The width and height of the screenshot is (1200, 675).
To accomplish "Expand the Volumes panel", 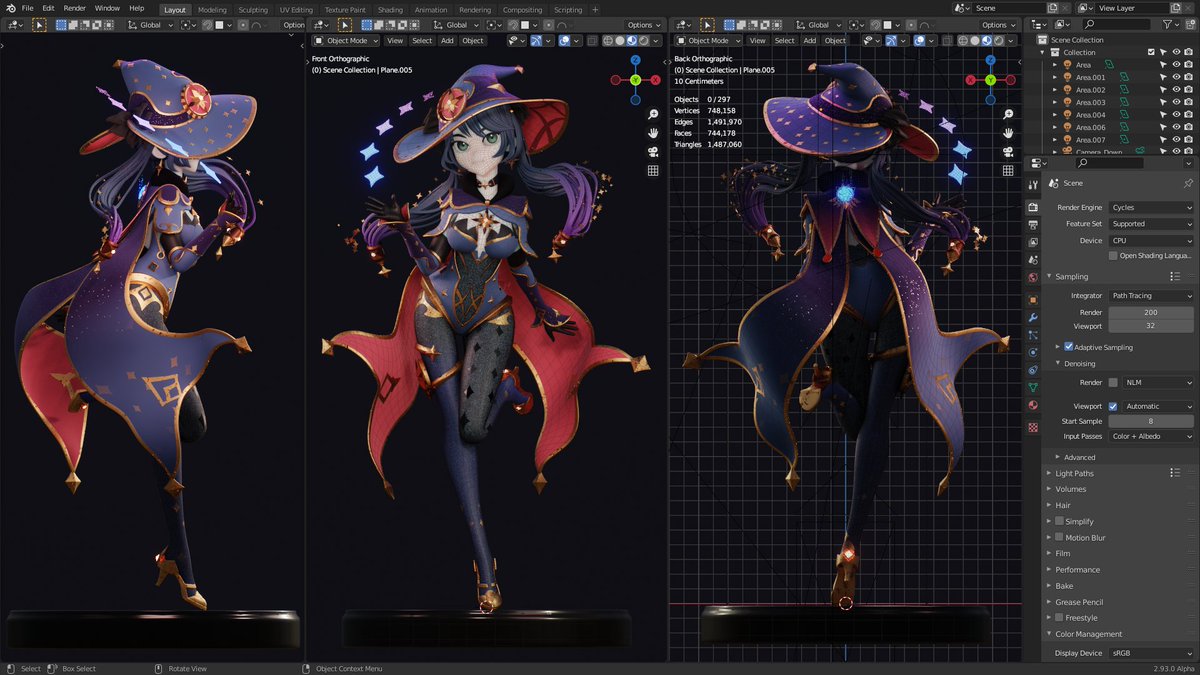I will (1049, 489).
